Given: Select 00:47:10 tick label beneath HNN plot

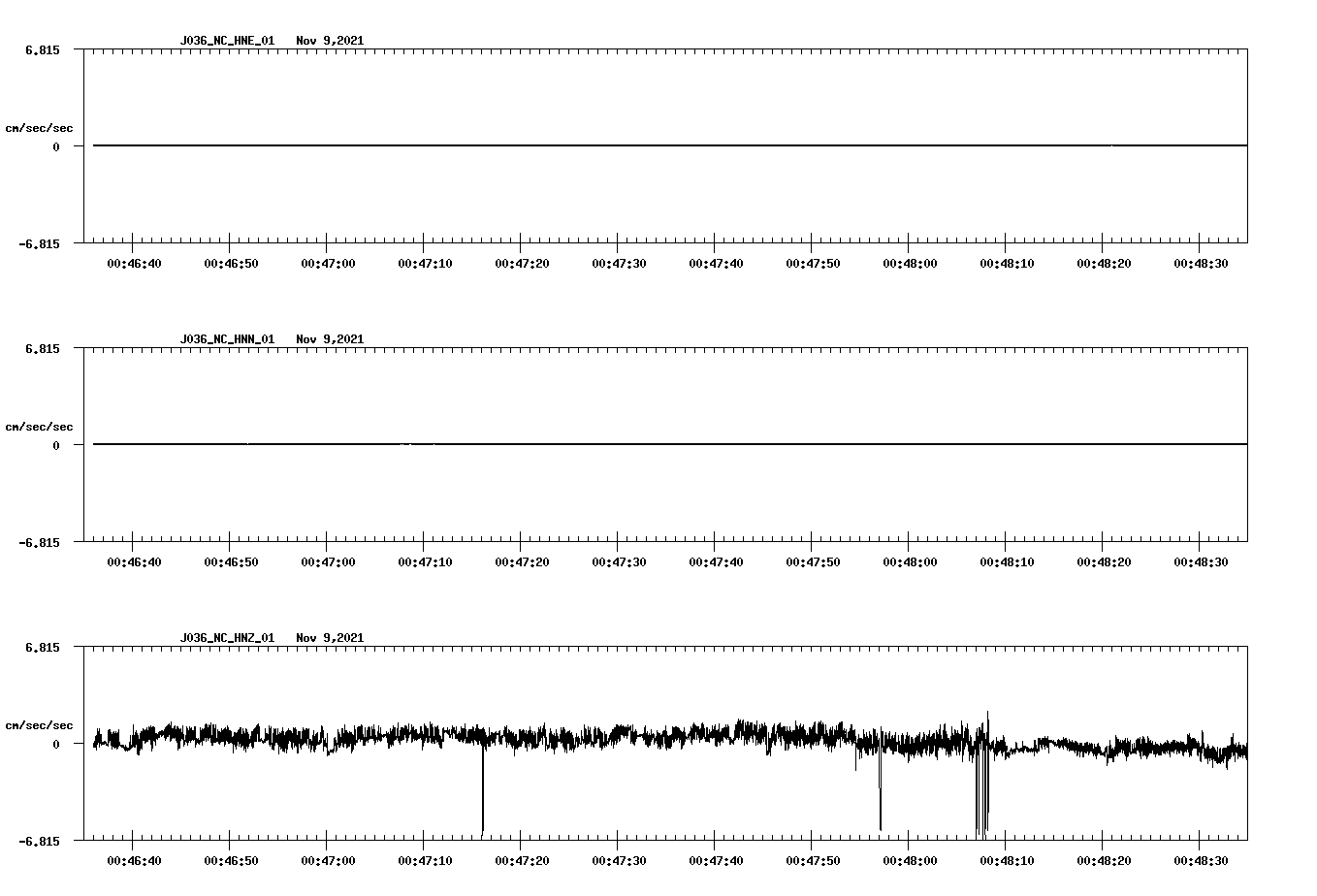Looking at the screenshot, I should tap(425, 561).
